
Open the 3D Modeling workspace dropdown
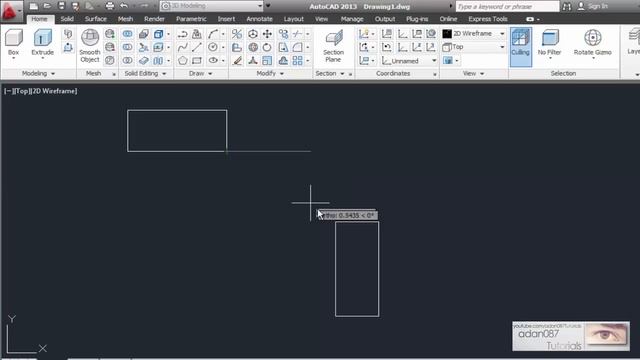[212, 6]
